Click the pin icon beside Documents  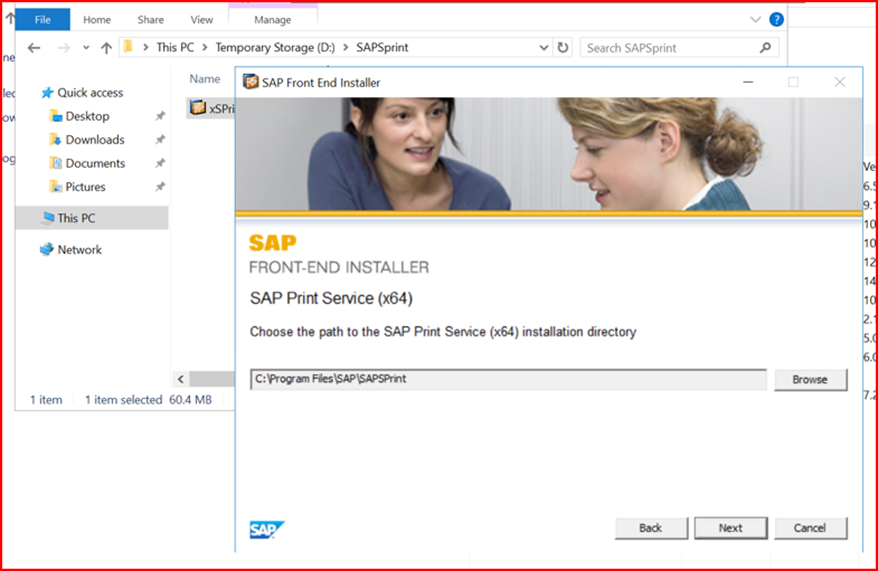pos(160,163)
